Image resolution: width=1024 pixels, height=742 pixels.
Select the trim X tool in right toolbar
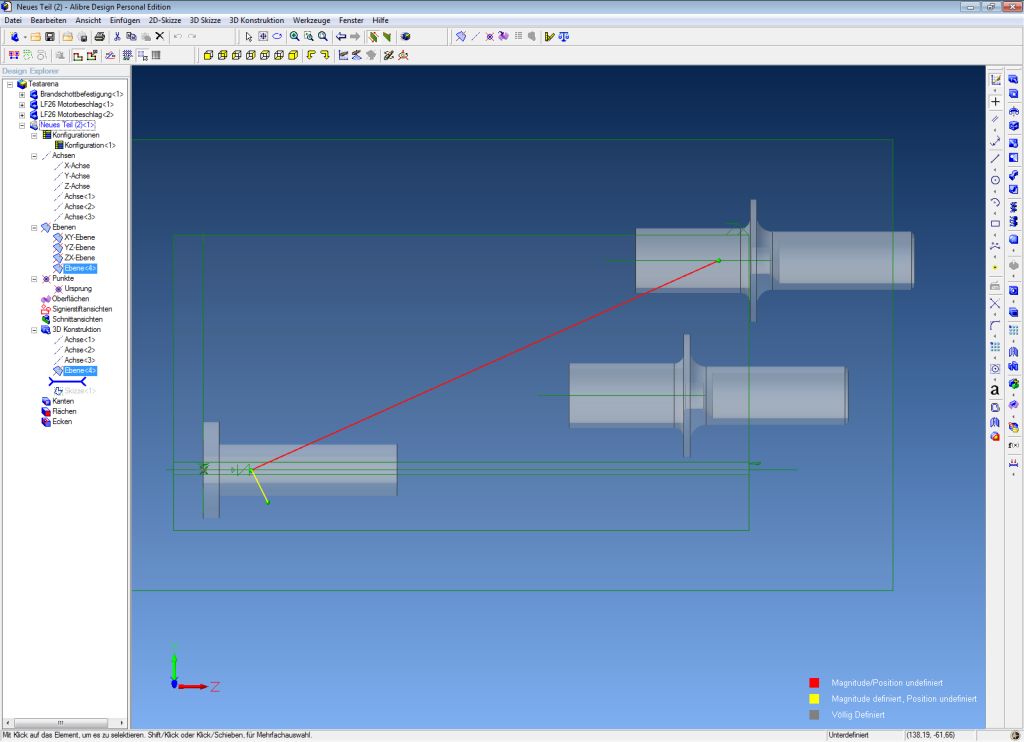(x=995, y=304)
